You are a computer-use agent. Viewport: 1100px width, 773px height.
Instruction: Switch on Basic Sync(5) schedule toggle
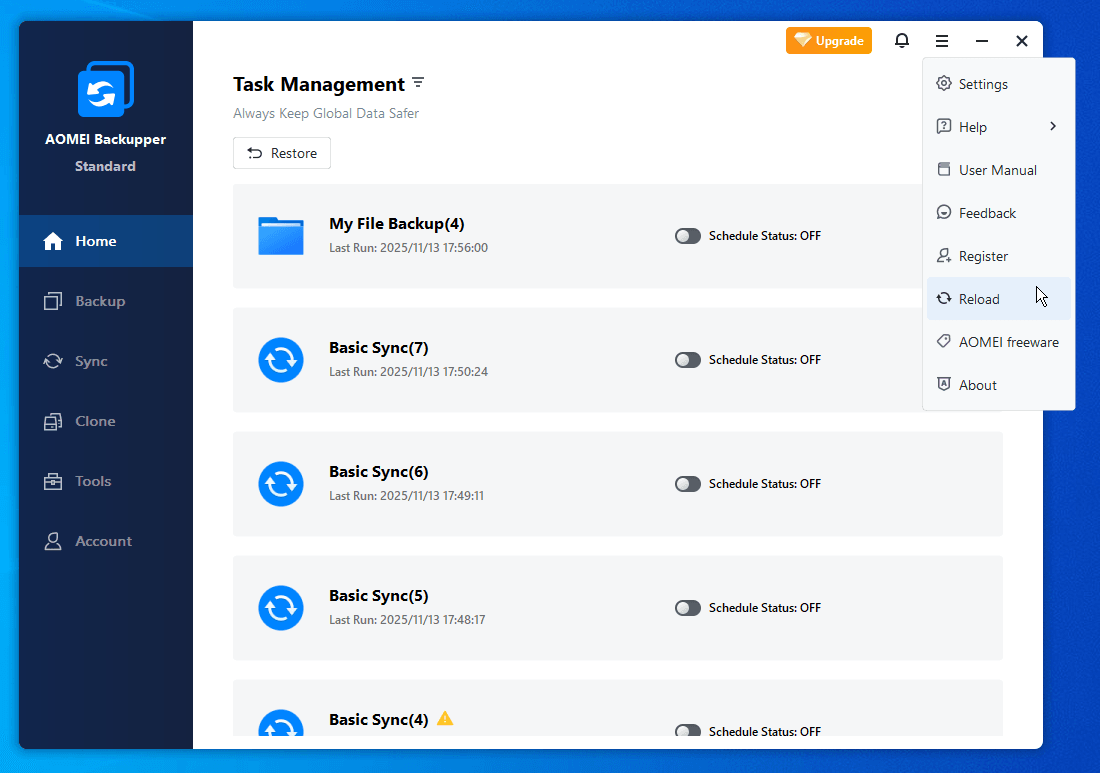(688, 608)
